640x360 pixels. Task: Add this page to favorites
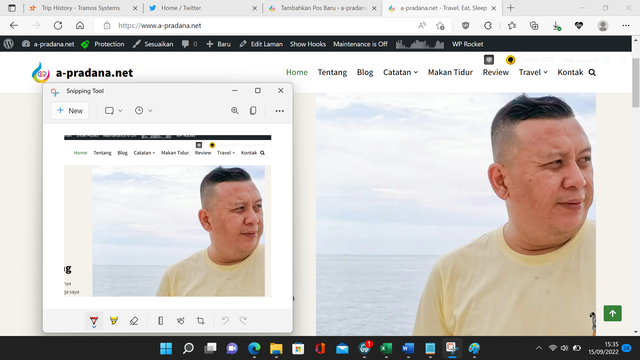tap(440, 25)
